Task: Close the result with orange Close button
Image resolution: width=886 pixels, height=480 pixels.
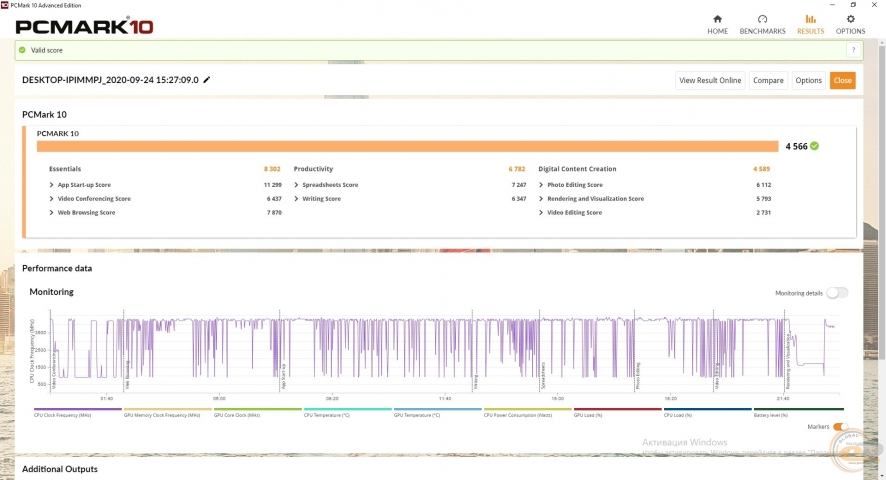Action: pyautogui.click(x=842, y=80)
